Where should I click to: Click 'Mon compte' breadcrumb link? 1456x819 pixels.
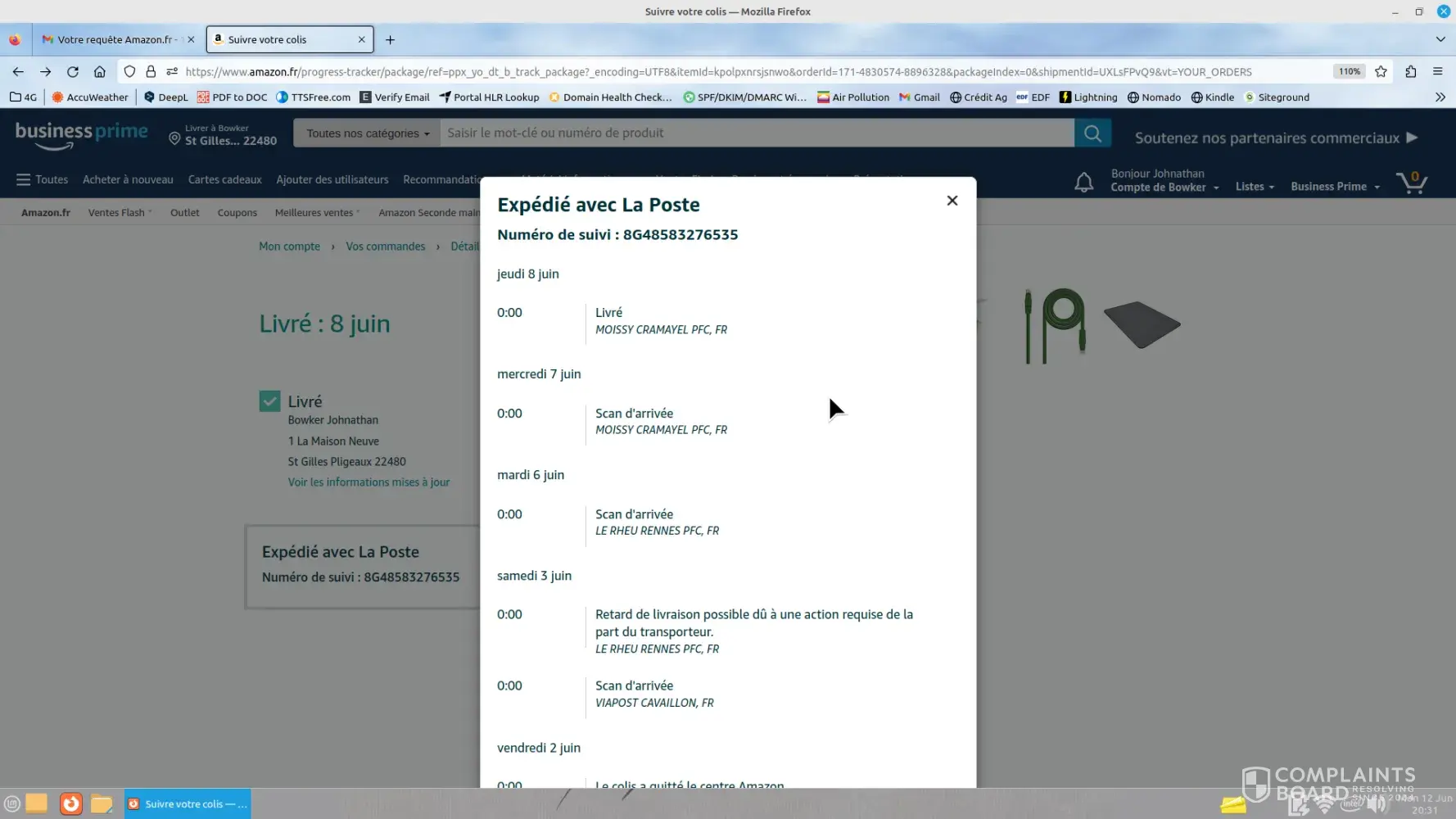289,247
